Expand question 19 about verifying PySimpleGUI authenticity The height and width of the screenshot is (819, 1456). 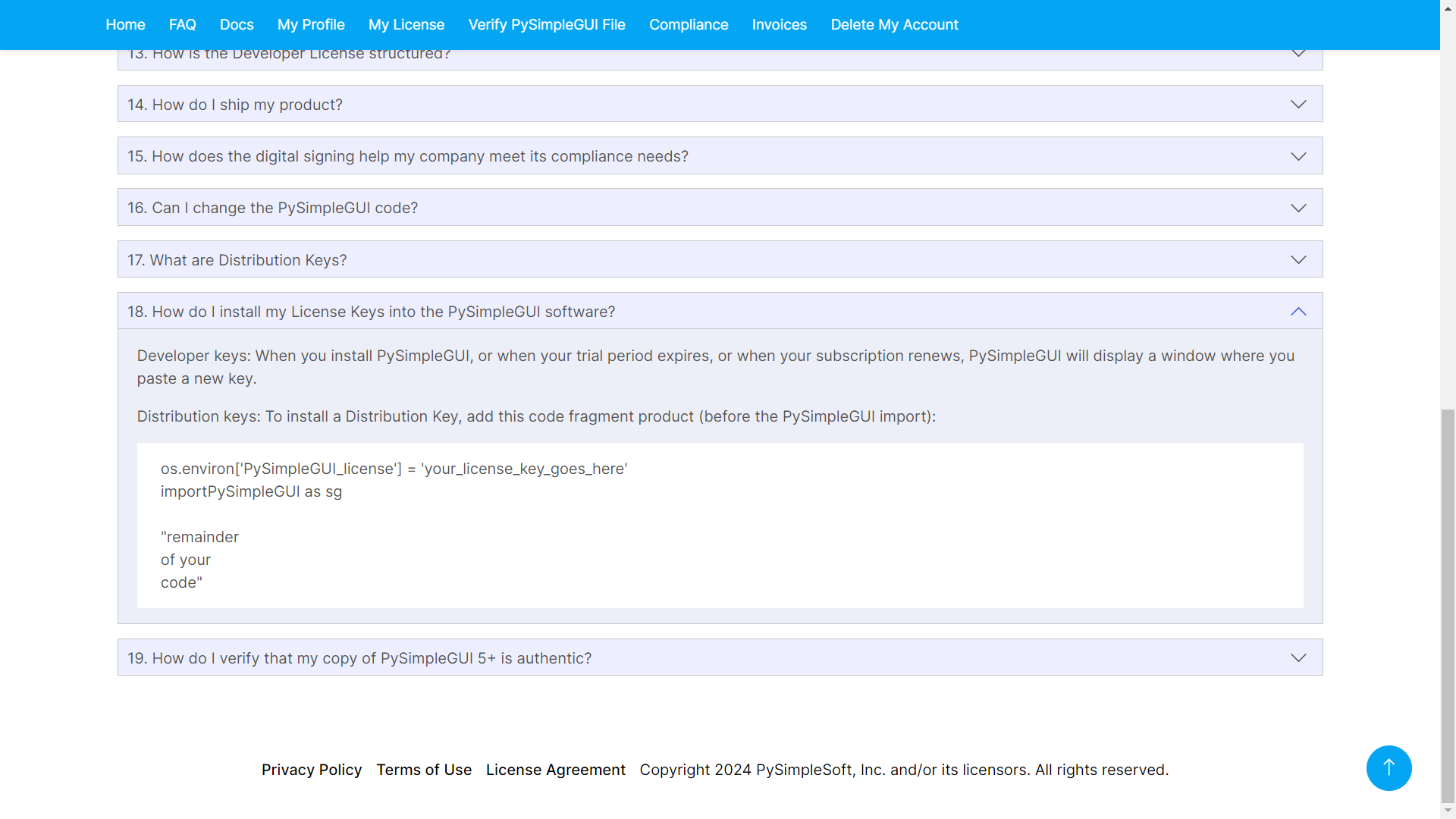(x=719, y=657)
